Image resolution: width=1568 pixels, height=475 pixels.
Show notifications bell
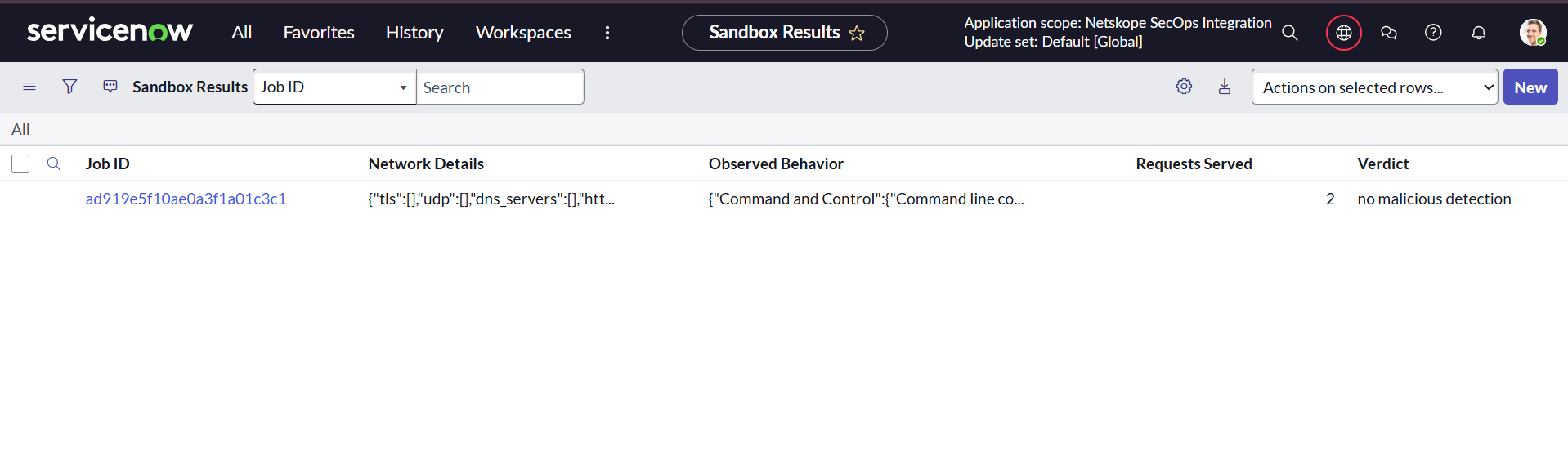[x=1478, y=33]
